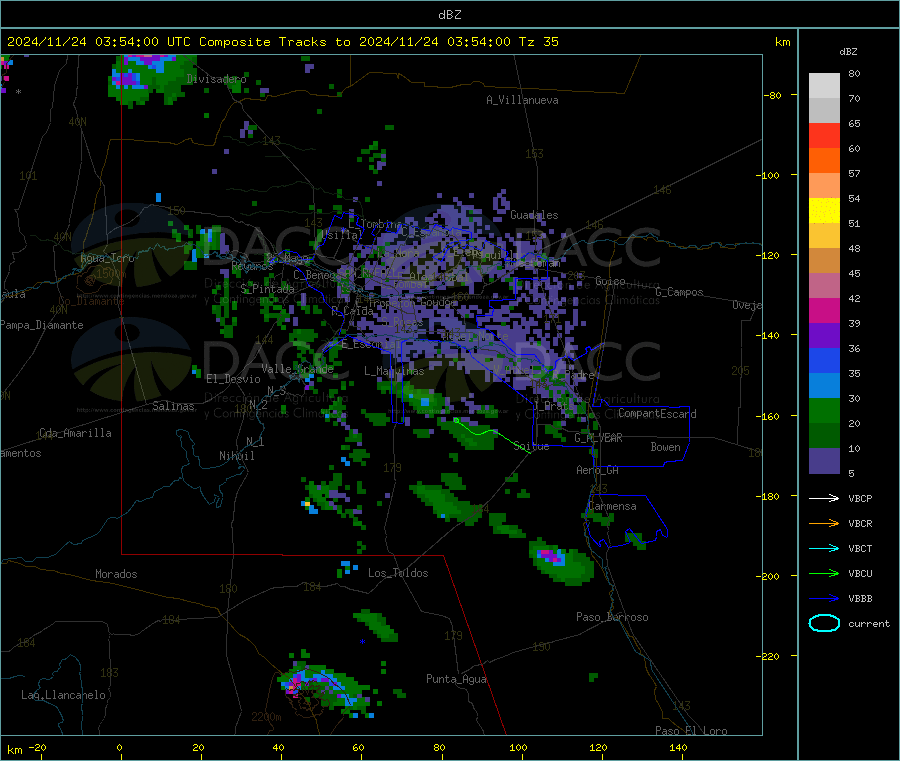Click the G_ALVEAR map label
The height and width of the screenshot is (761, 900).
[598, 438]
